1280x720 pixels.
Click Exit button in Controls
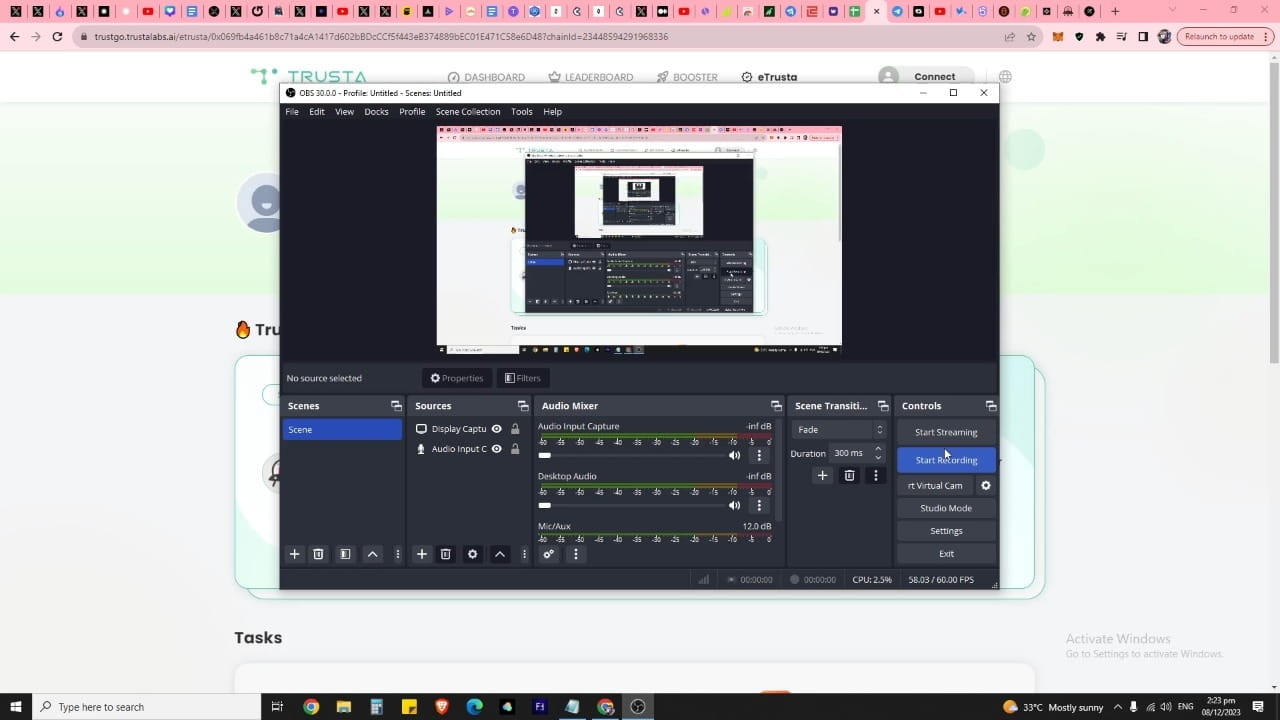tap(946, 553)
